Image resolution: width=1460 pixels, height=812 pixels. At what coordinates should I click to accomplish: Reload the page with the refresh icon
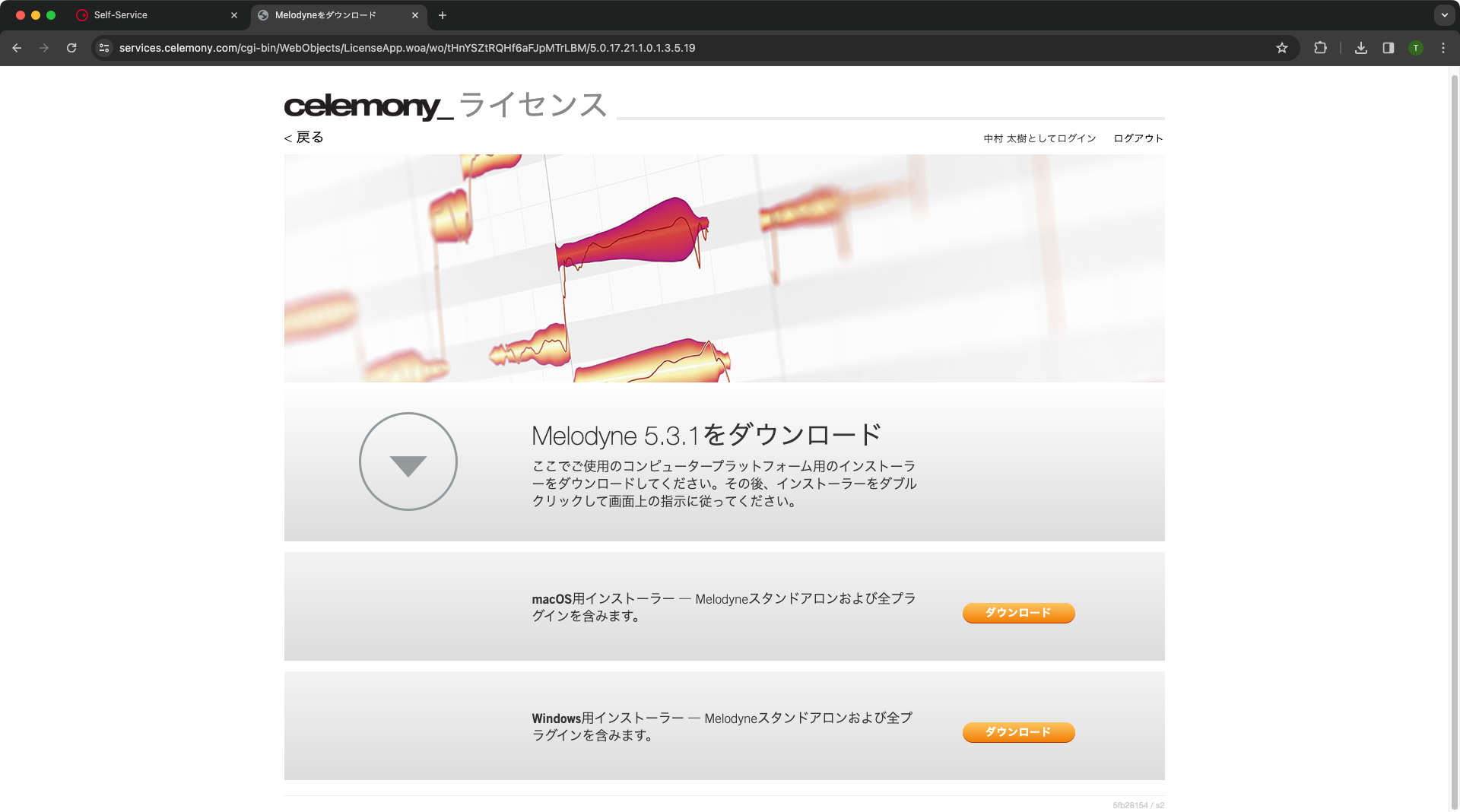coord(71,48)
